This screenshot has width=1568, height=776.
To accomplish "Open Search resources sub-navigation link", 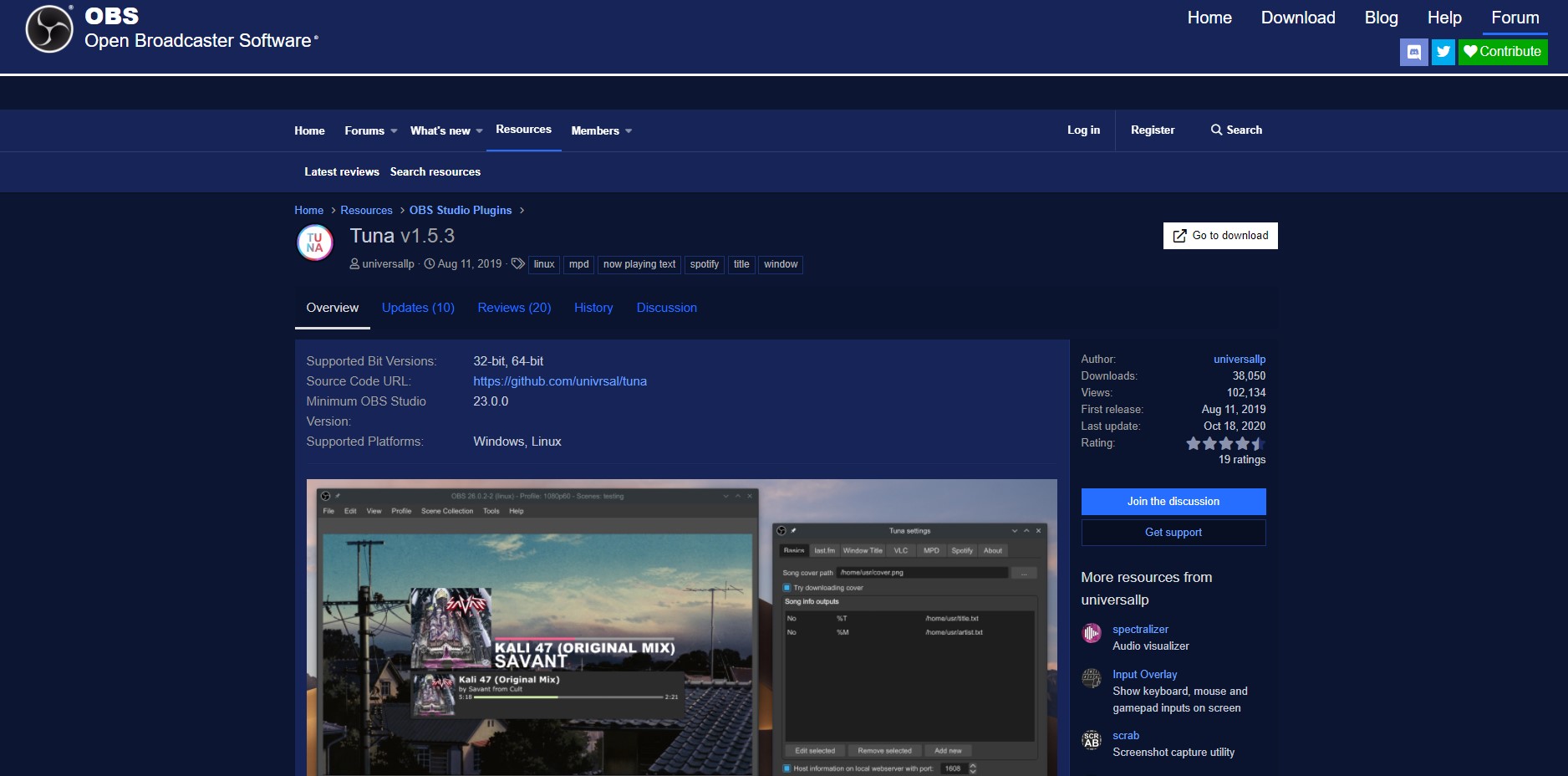I will [435, 171].
